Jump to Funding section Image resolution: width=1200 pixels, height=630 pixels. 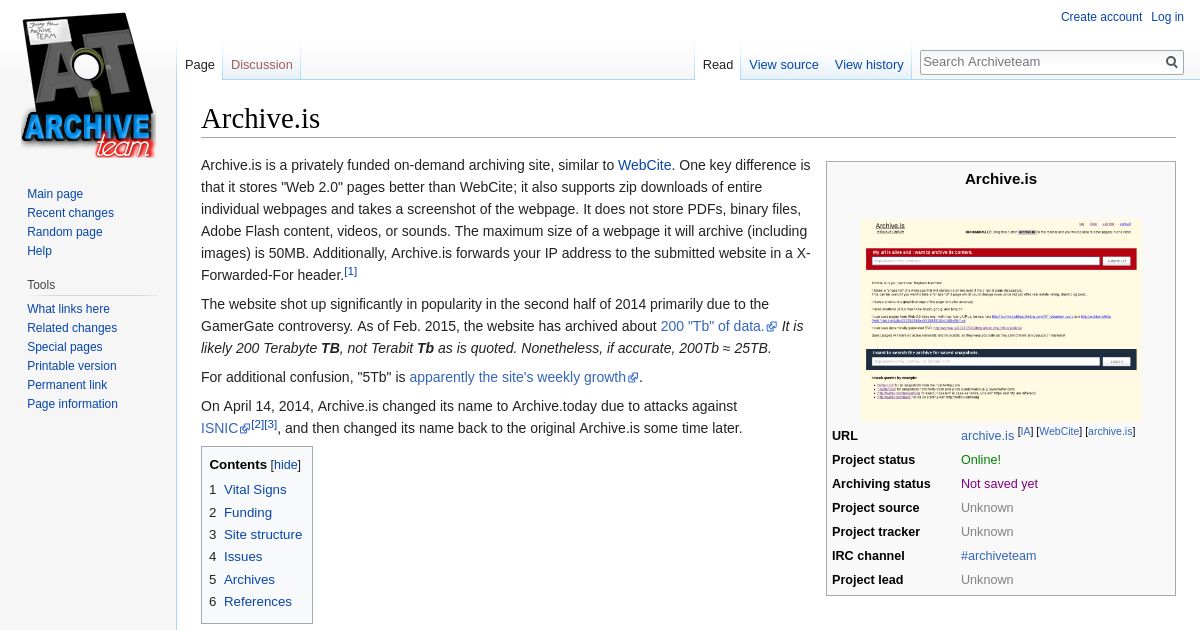tap(248, 512)
